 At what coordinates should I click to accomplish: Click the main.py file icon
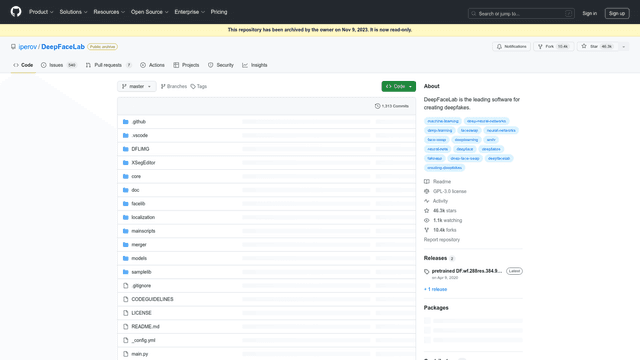[126, 354]
